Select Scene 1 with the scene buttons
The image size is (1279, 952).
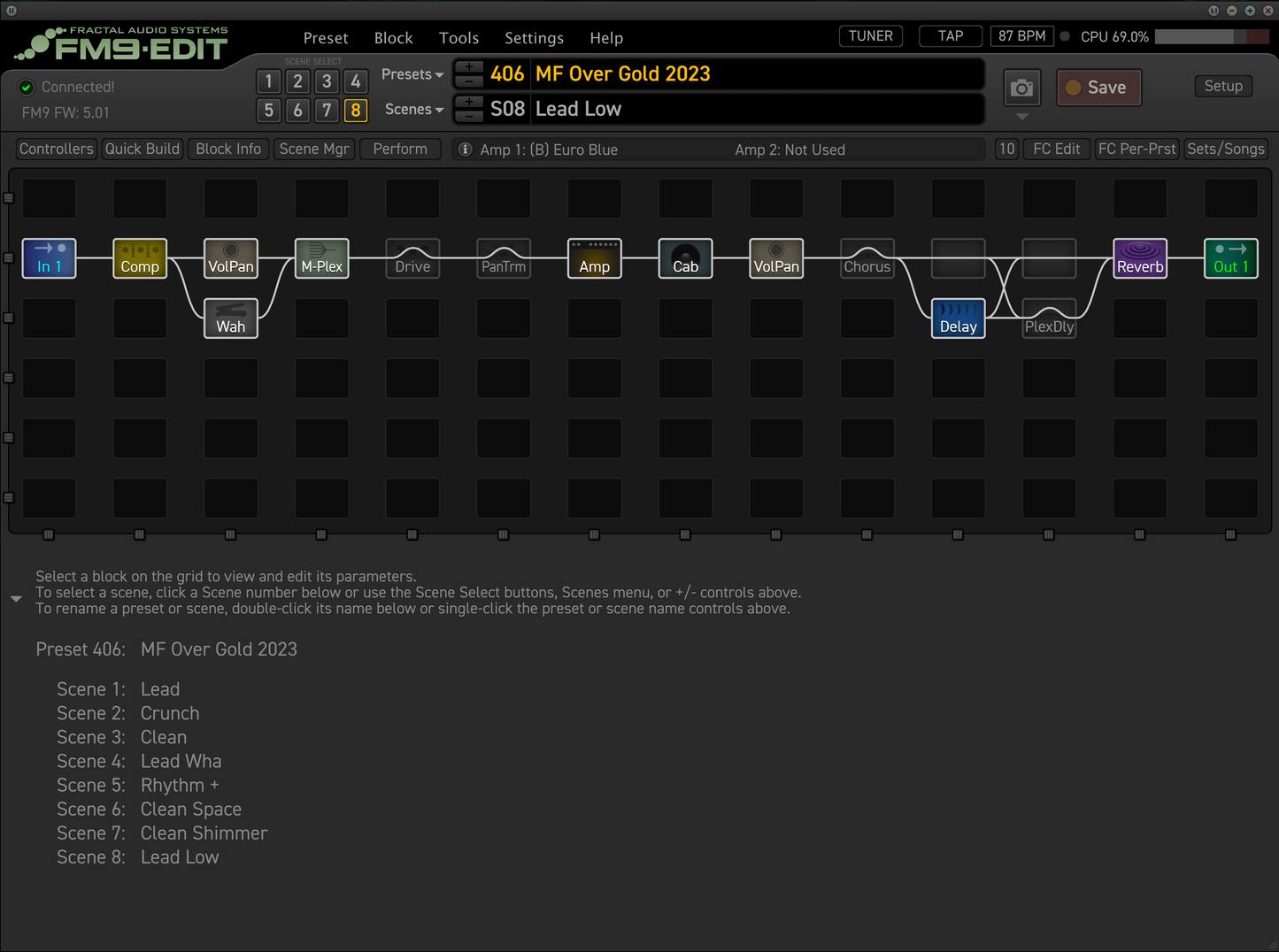tap(269, 81)
